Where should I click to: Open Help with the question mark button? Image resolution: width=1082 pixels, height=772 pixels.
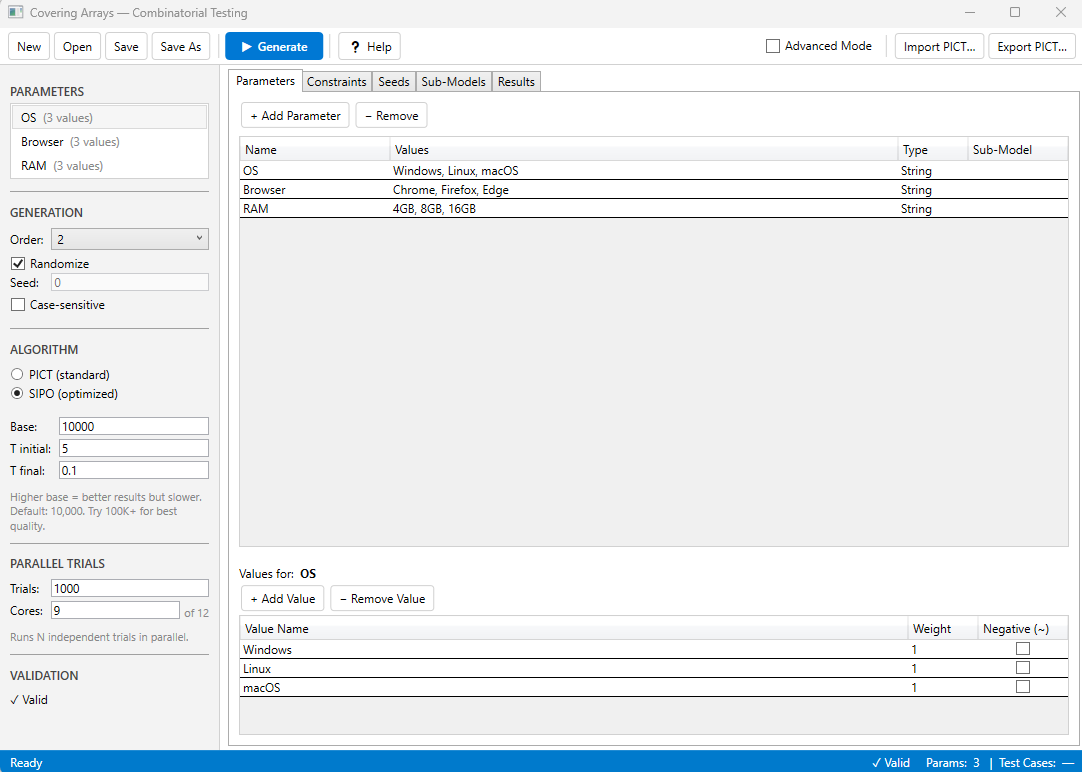[369, 47]
